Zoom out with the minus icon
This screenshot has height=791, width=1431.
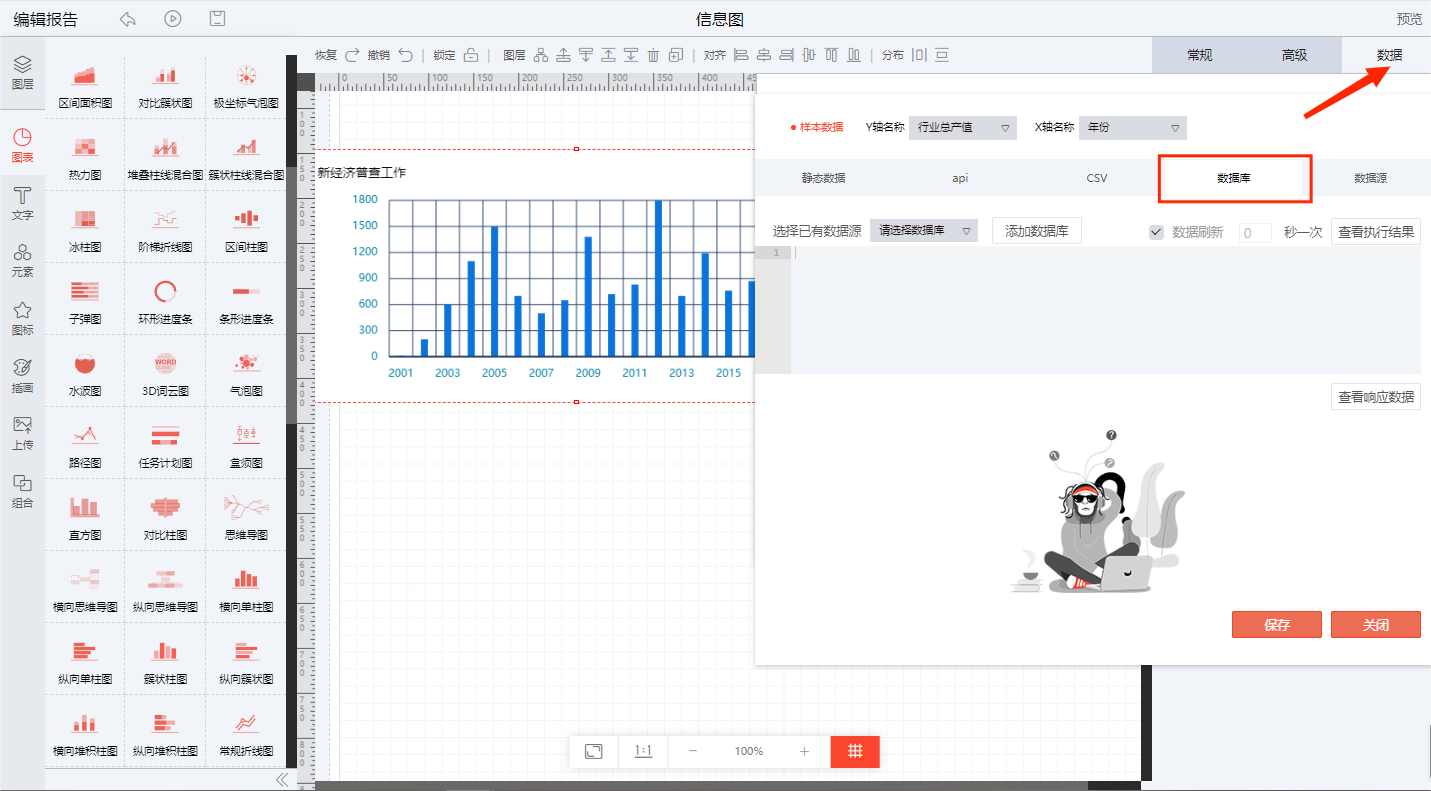point(693,751)
